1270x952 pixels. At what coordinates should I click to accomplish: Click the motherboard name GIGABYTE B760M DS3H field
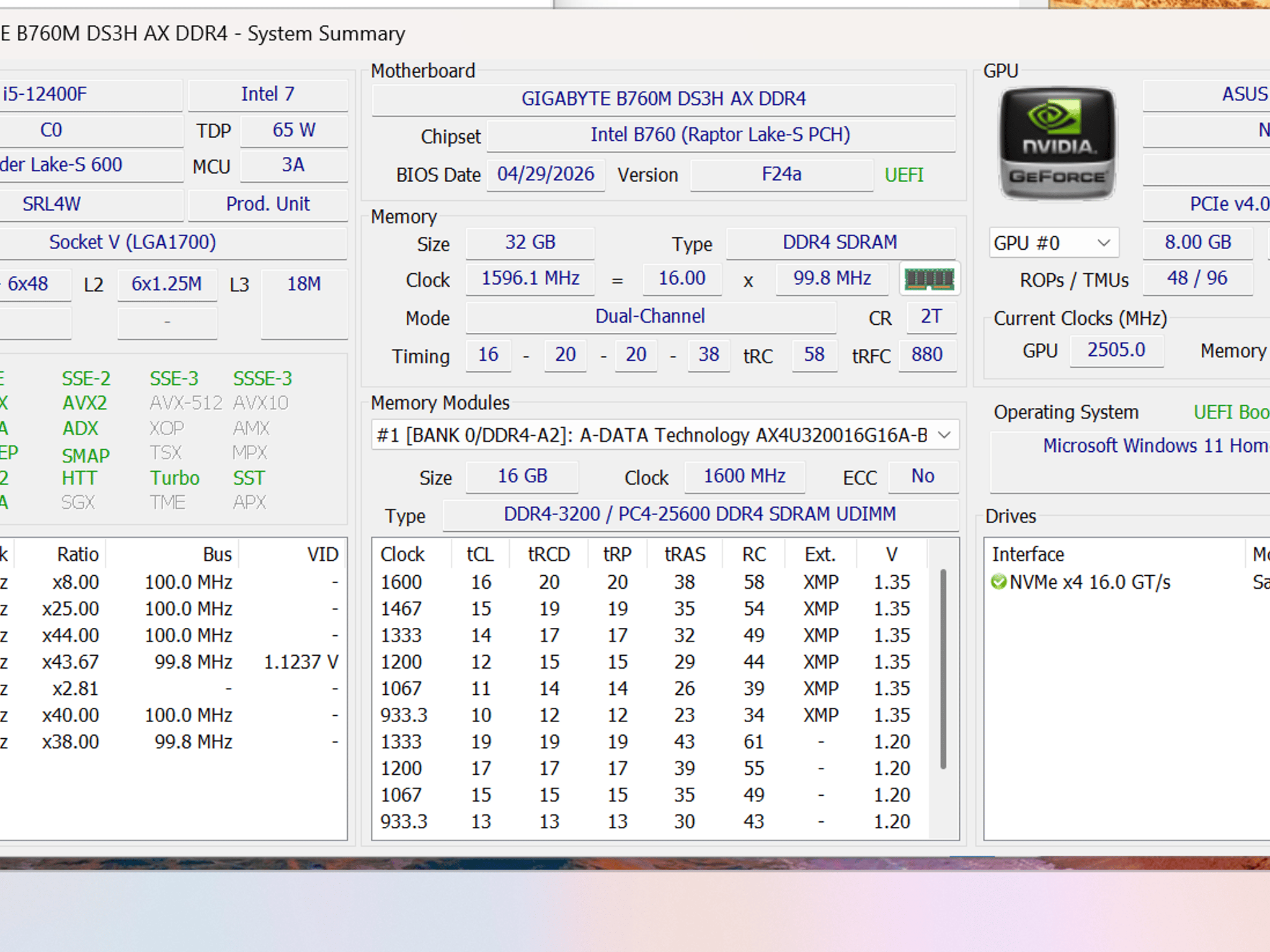click(664, 99)
